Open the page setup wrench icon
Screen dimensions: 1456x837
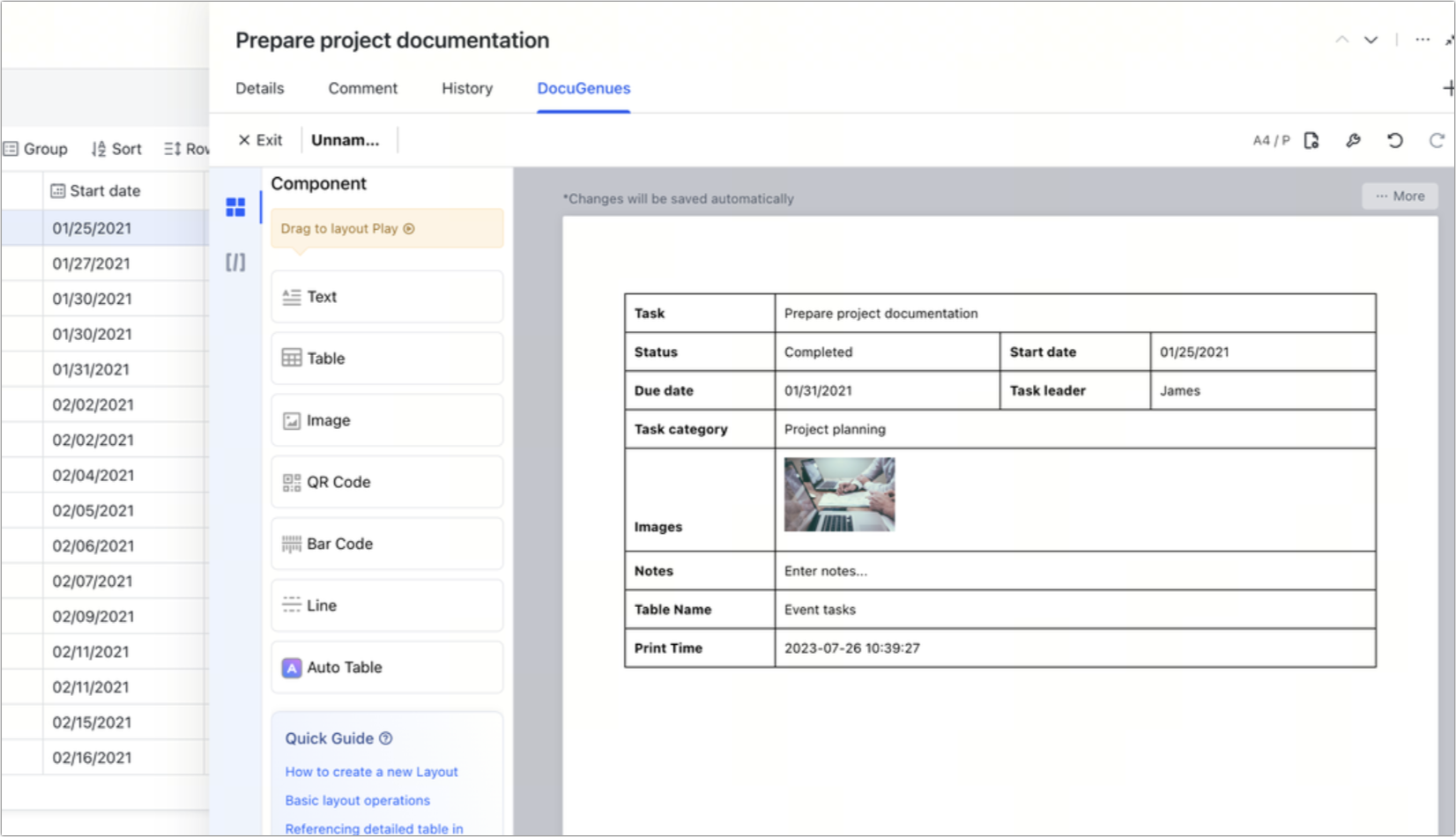pos(1354,140)
